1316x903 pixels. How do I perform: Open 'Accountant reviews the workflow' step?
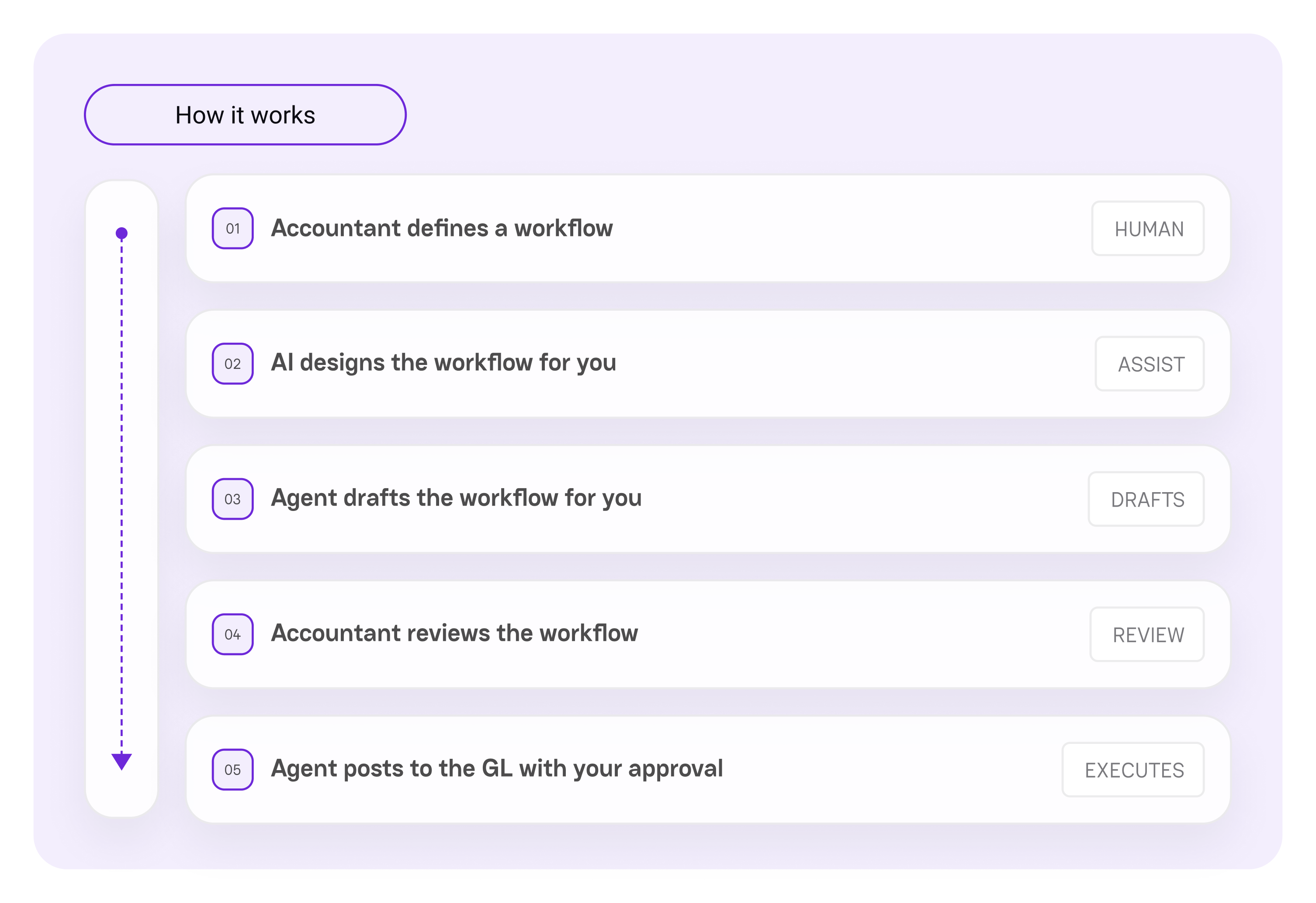click(x=454, y=633)
